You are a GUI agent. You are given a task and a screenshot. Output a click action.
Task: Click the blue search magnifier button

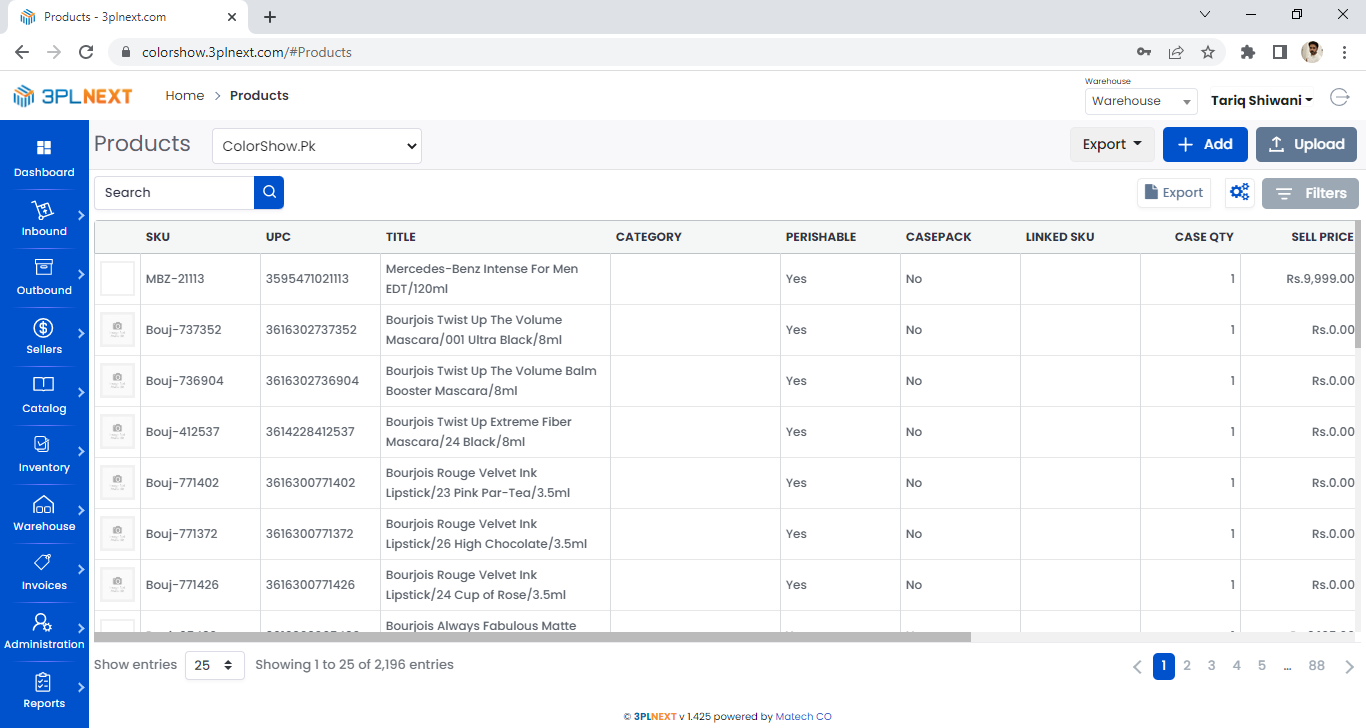point(269,193)
